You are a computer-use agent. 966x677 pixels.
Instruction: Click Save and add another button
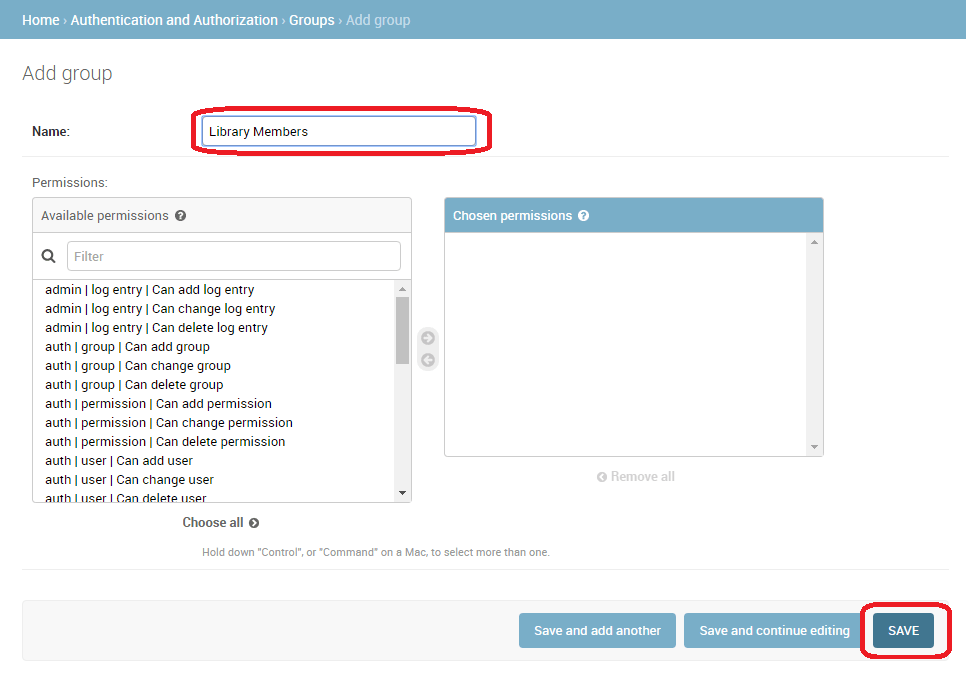click(597, 631)
